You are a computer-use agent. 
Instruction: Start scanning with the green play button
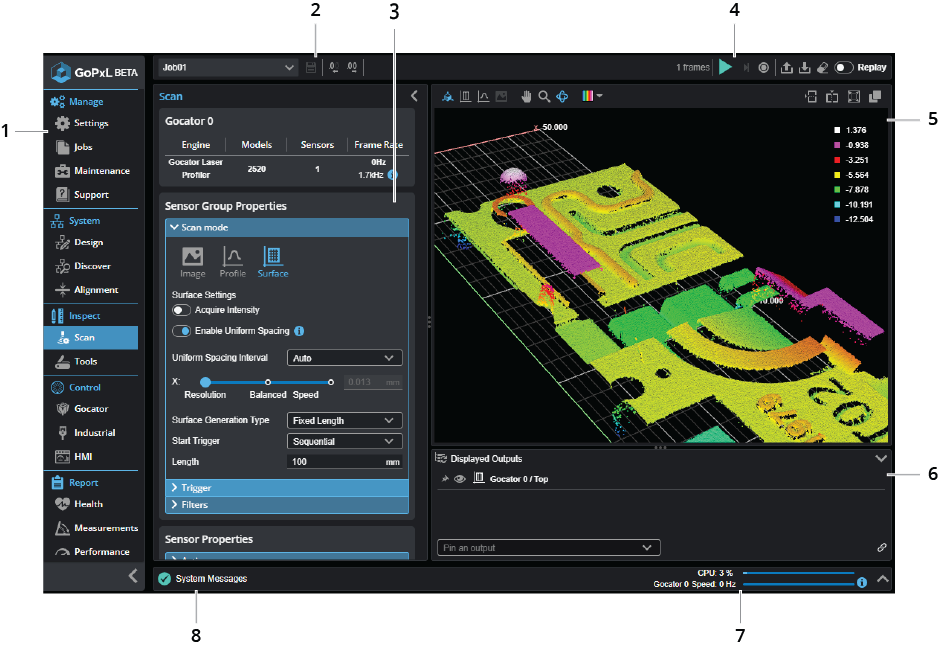[726, 67]
